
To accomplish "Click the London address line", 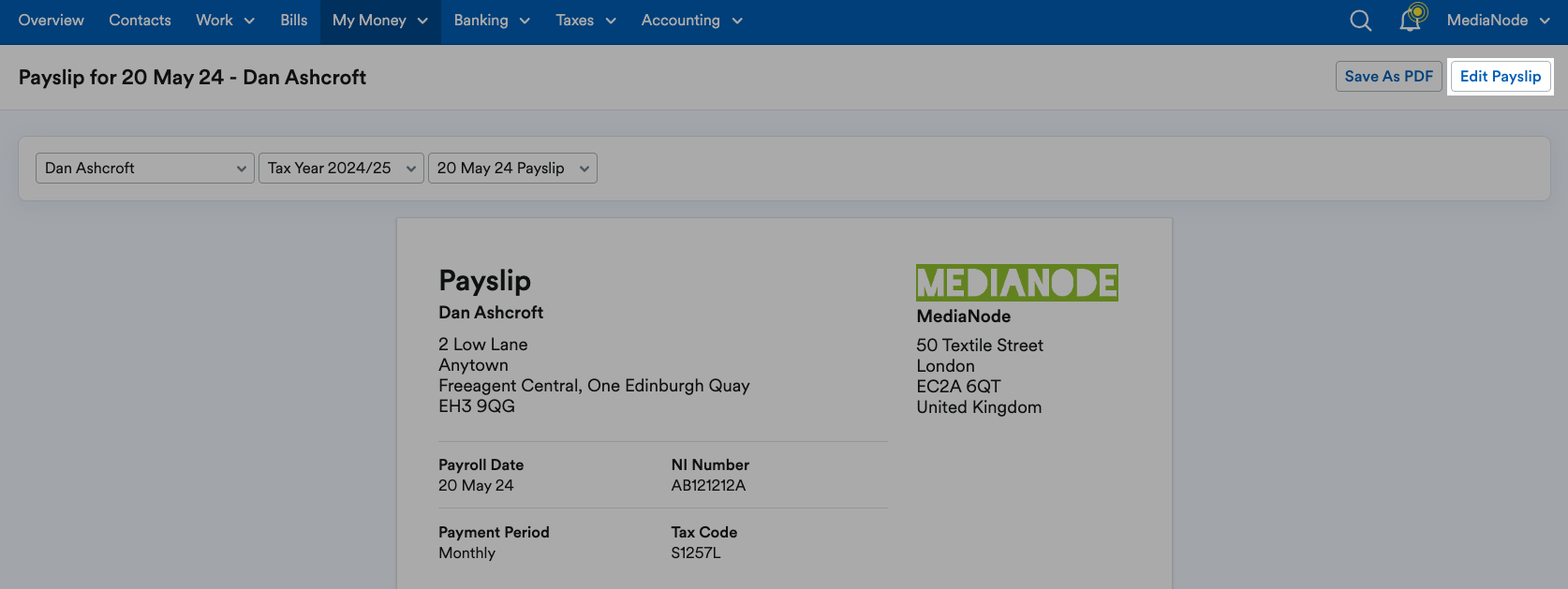I will coord(945,366).
